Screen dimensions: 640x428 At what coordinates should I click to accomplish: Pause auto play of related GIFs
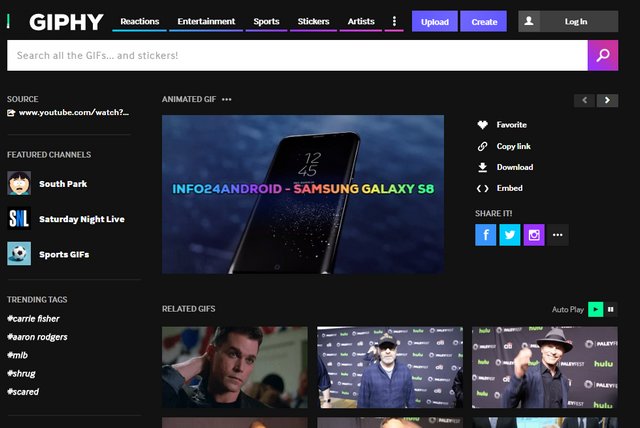tap(610, 310)
